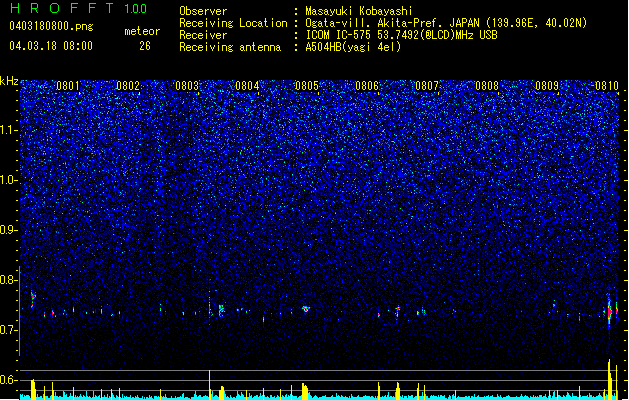This screenshot has height=400, width=629.
Task: Click the 0809 time marker
Action: click(x=547, y=86)
